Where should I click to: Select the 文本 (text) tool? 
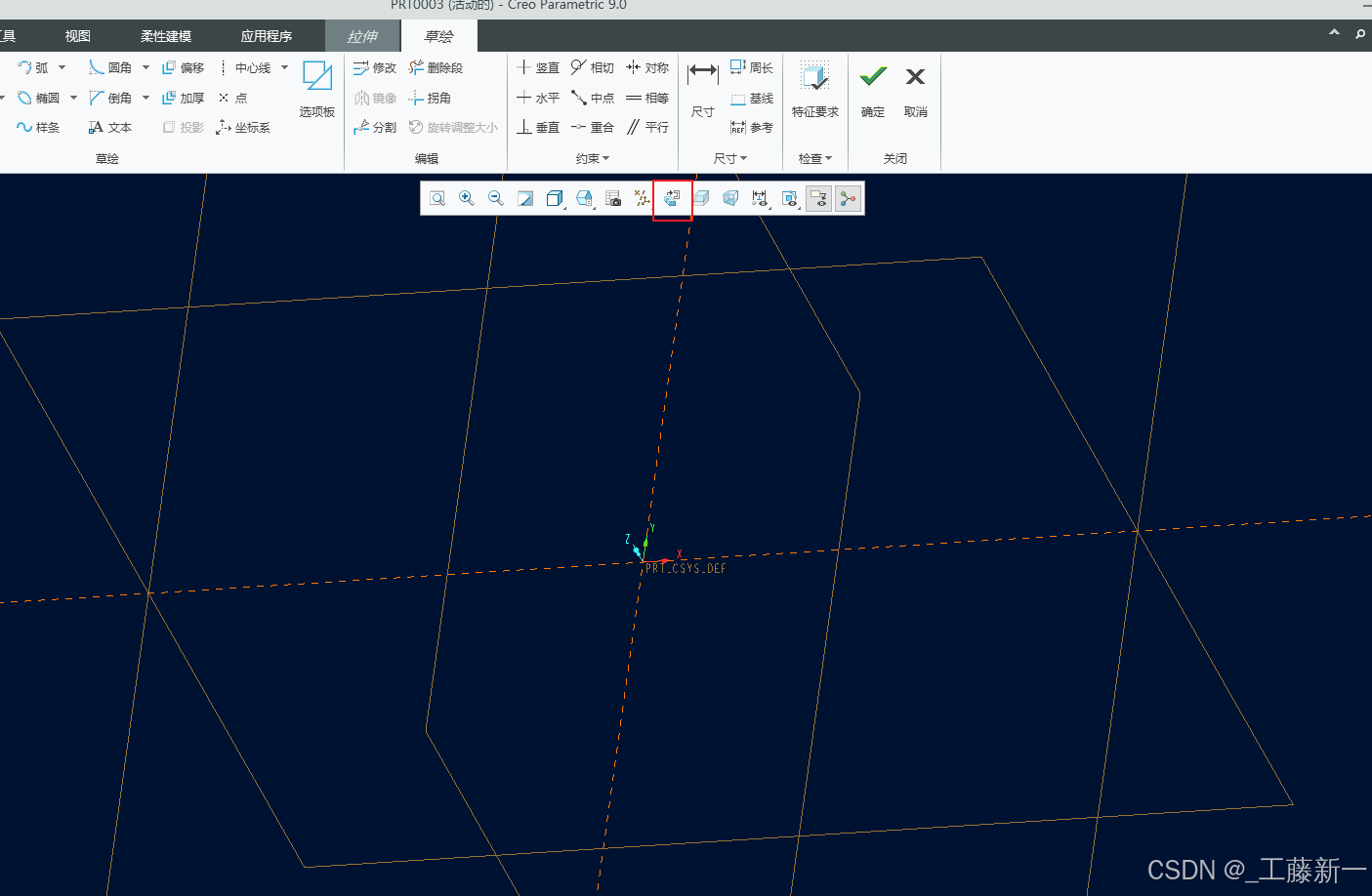pyautogui.click(x=110, y=127)
